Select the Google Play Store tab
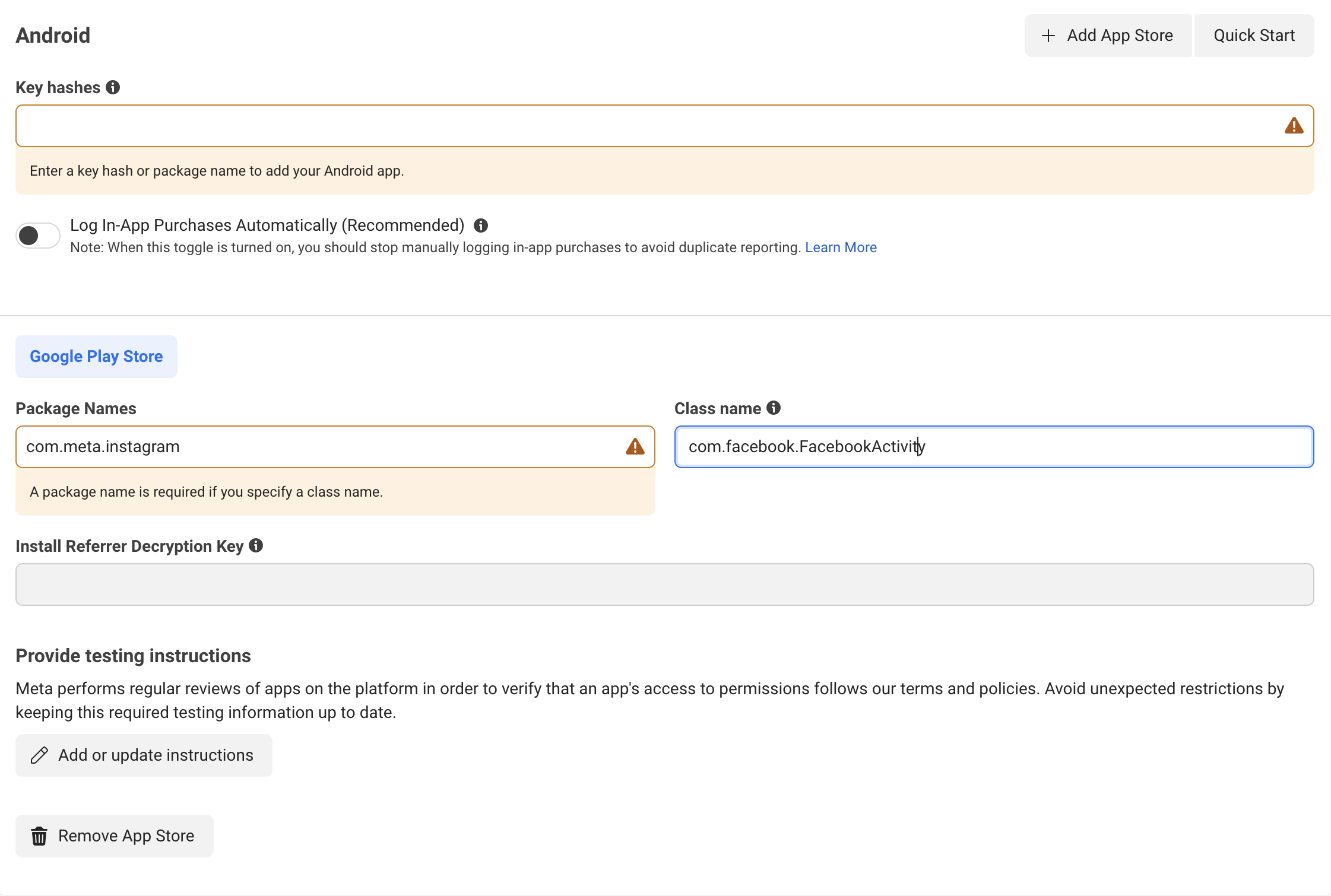Viewport: 1331px width, 896px height. pos(96,357)
